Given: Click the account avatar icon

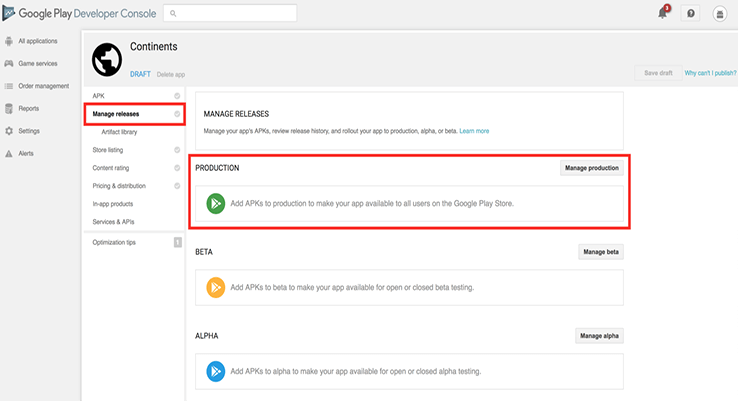Looking at the screenshot, I should pos(720,13).
